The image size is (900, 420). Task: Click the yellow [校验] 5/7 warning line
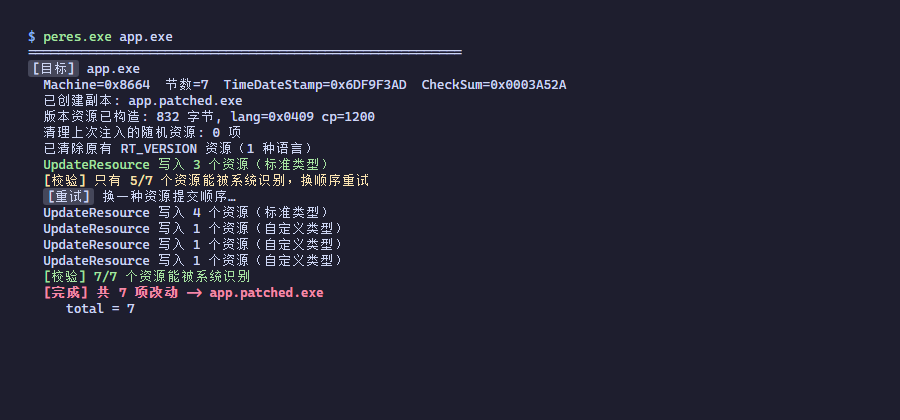click(205, 181)
